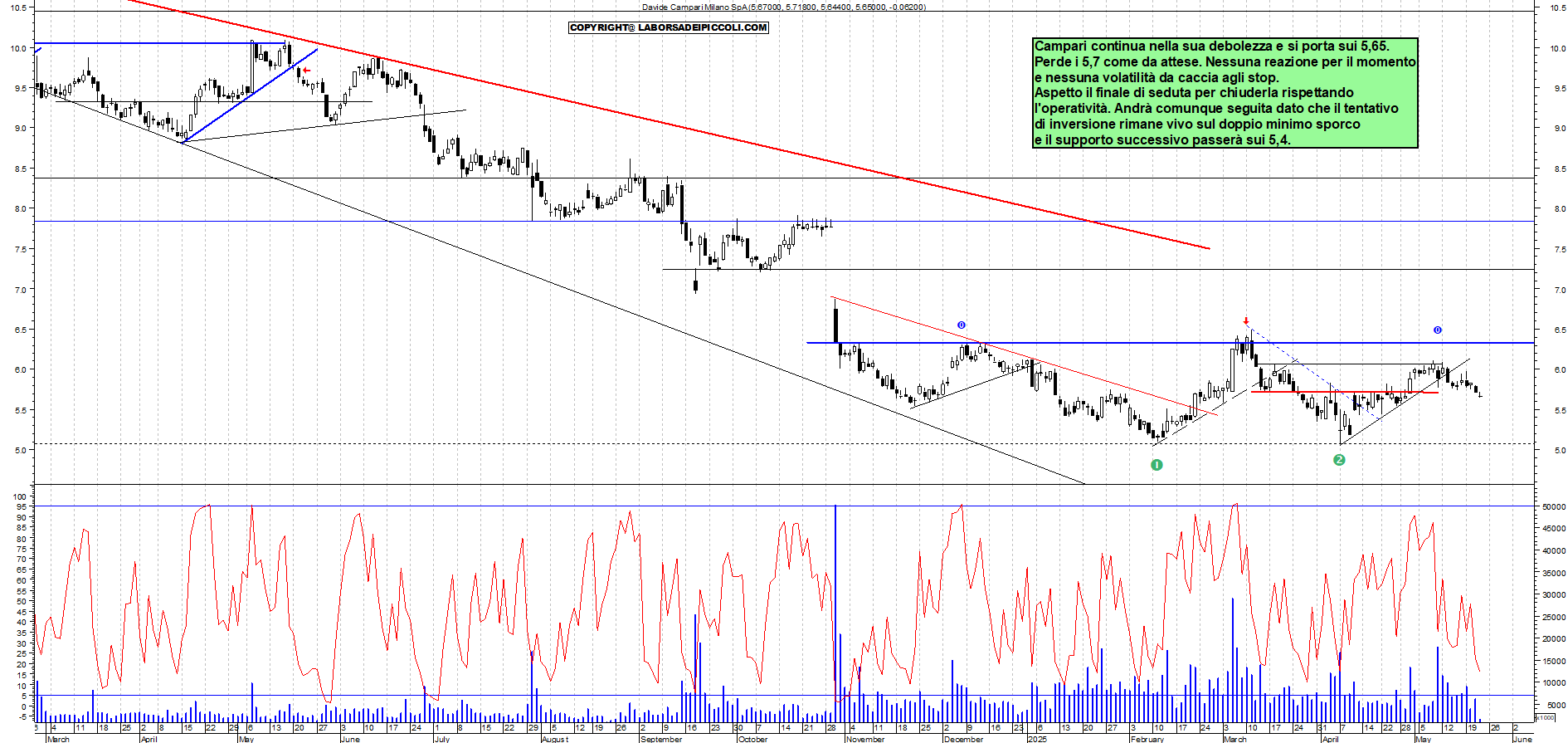
Task: Click 5.0 on the right price scale
Action: (x=1560, y=451)
